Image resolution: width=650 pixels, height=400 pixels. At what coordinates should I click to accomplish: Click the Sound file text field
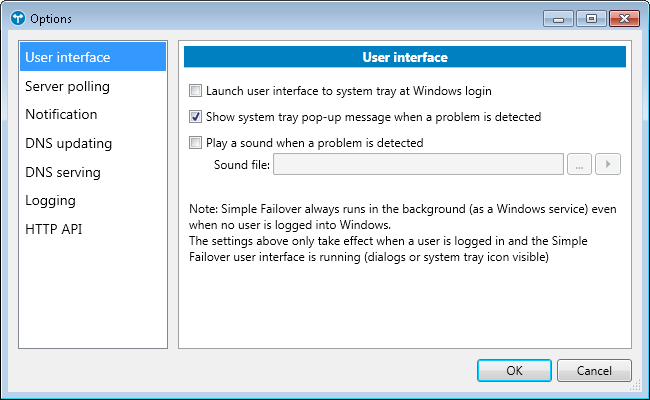coord(418,165)
